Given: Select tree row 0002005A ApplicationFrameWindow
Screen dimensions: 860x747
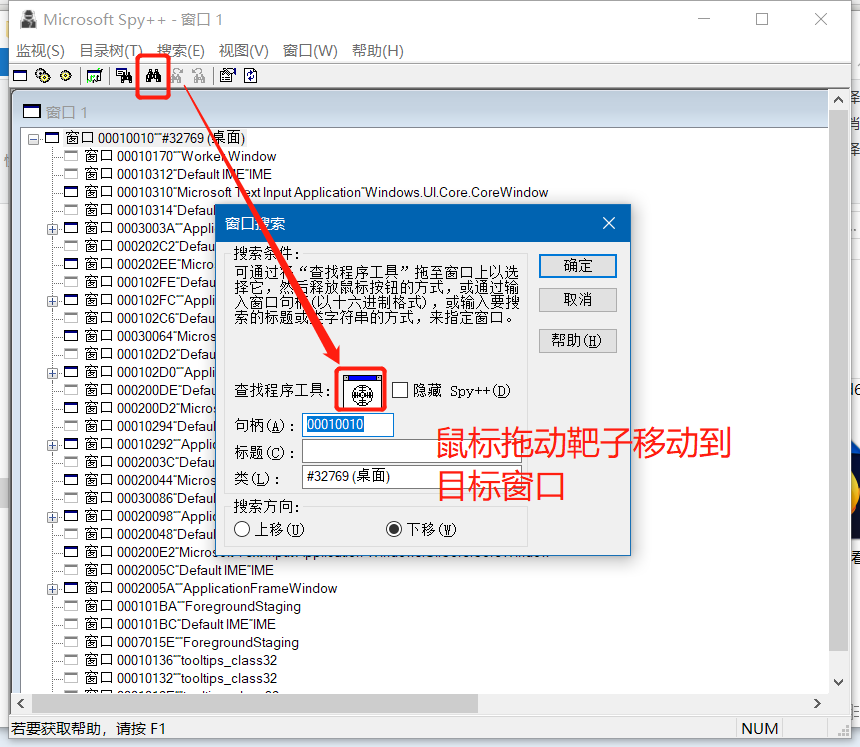Looking at the screenshot, I should (x=211, y=588).
